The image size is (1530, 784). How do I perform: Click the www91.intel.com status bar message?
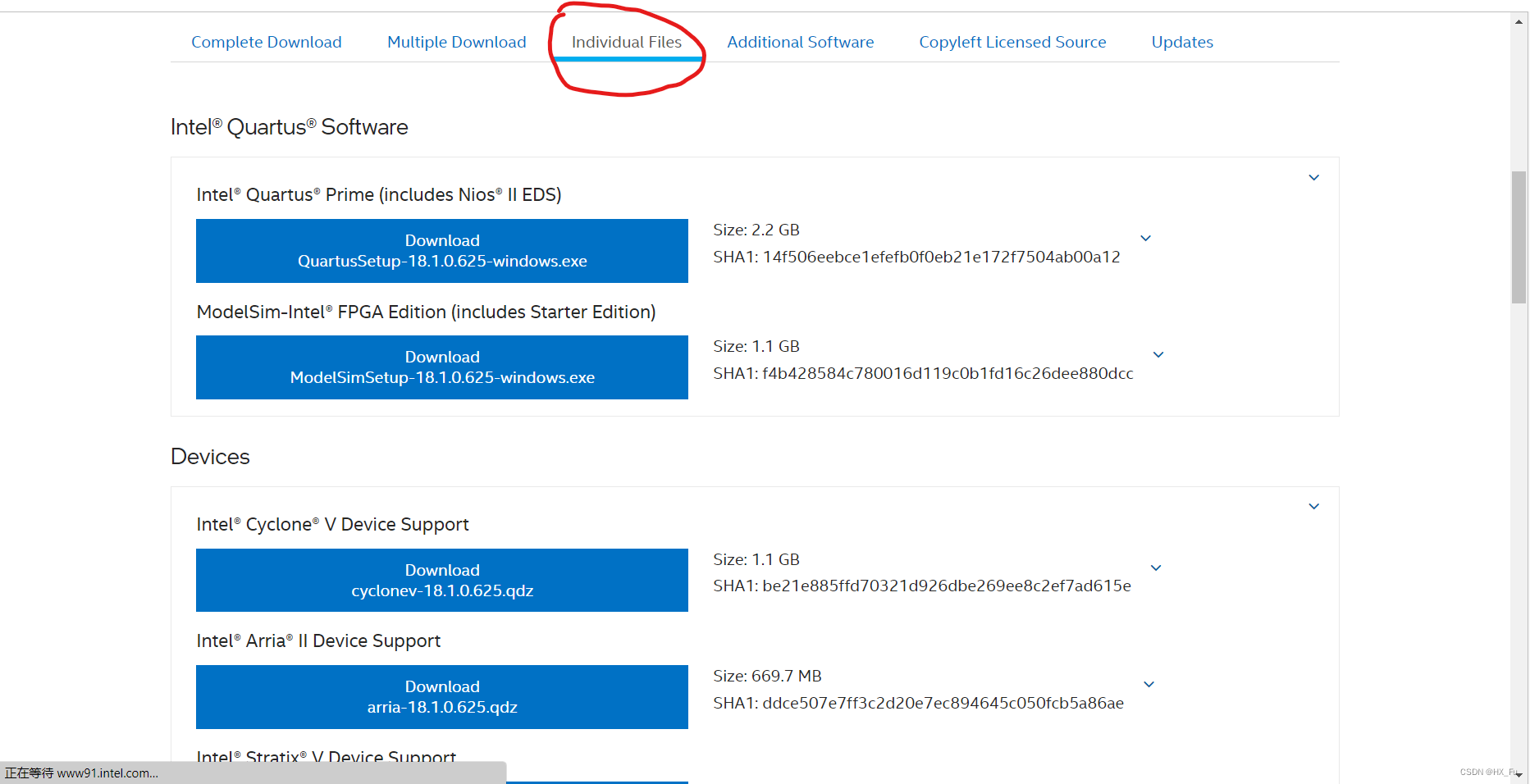click(81, 773)
